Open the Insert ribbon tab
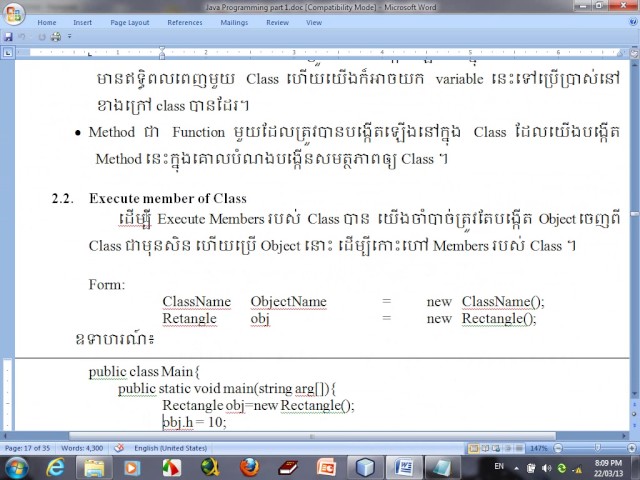Image resolution: width=640 pixels, height=480 pixels. (x=82, y=23)
